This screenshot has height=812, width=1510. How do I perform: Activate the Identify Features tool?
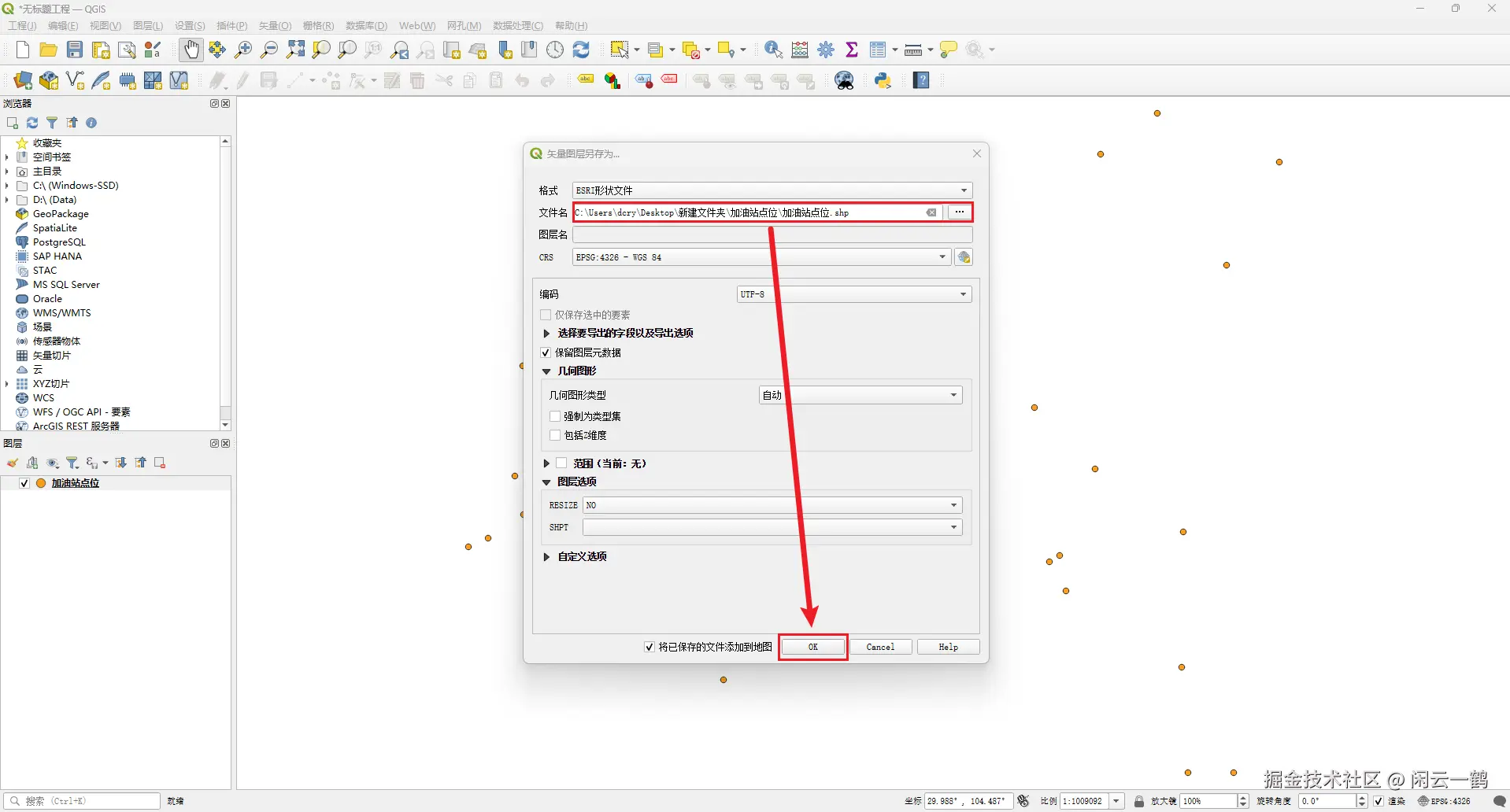[x=773, y=50]
